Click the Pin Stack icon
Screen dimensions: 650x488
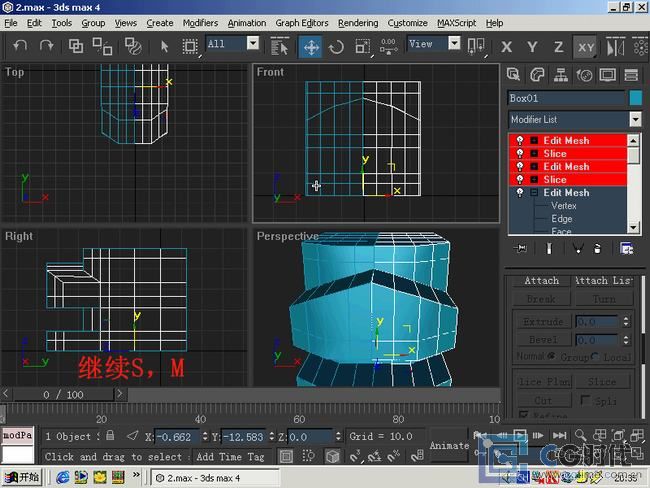(x=520, y=248)
